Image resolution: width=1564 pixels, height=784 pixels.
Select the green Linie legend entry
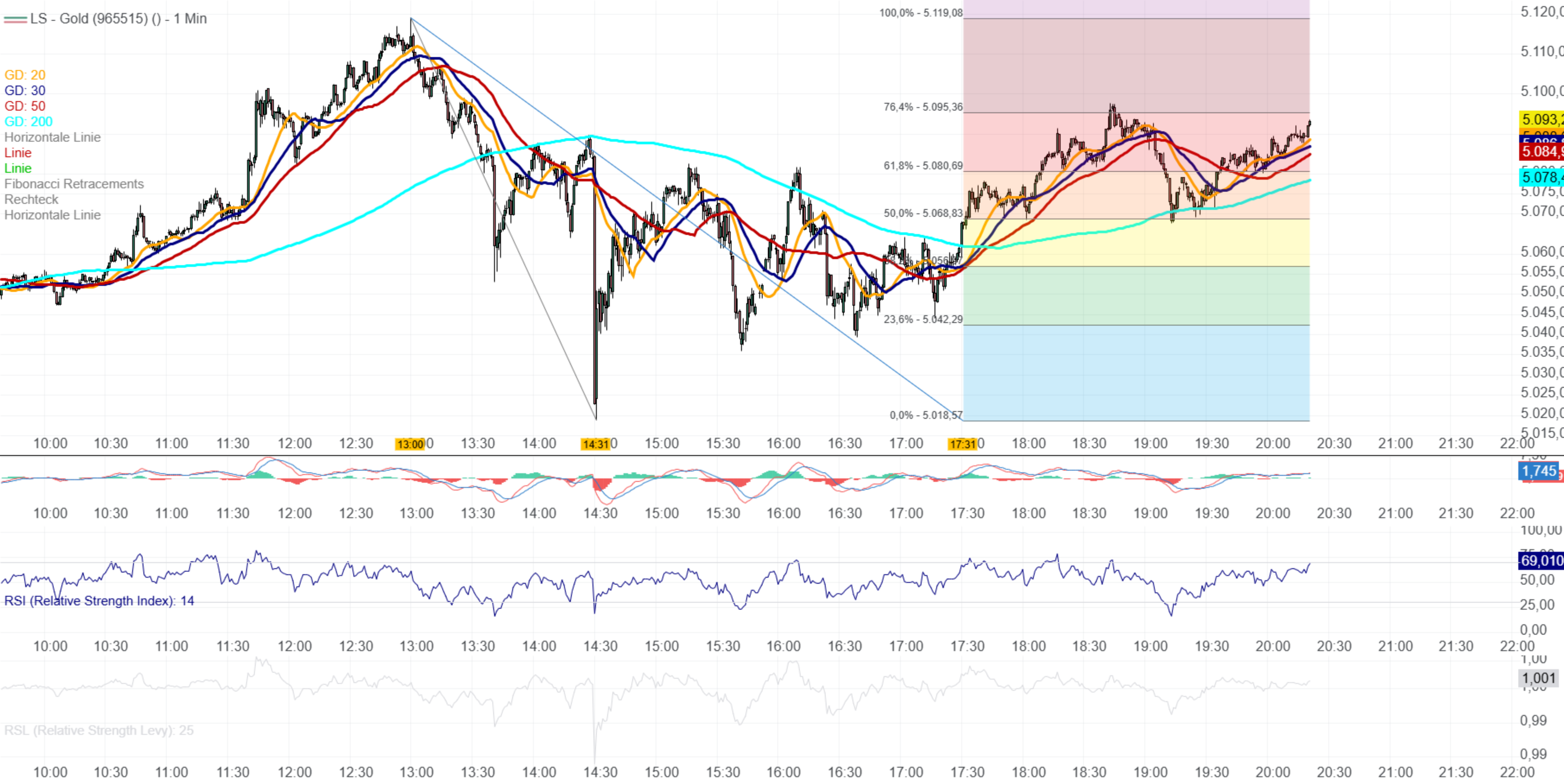18,169
